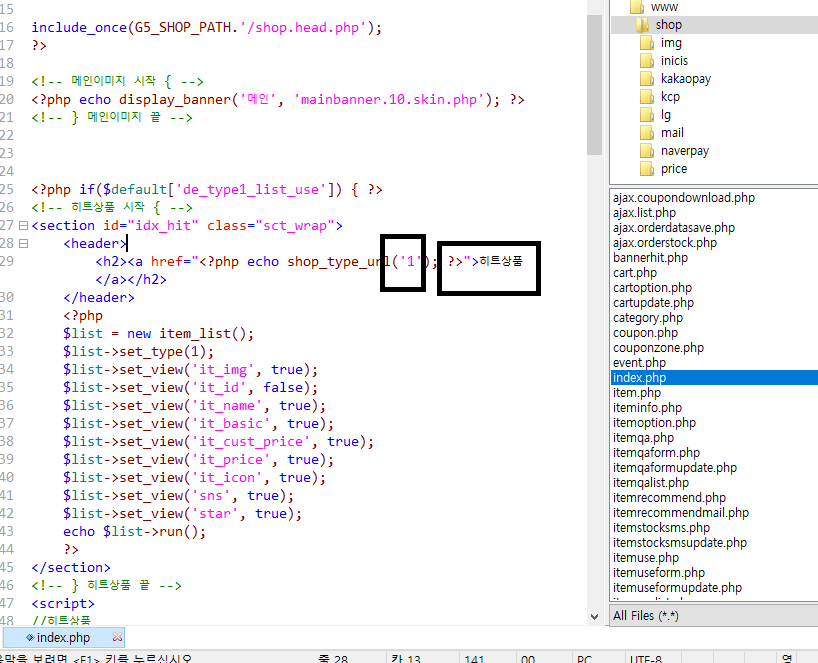This screenshot has height=663, width=818.
Task: Select itemuse.php file
Action: click(645, 558)
